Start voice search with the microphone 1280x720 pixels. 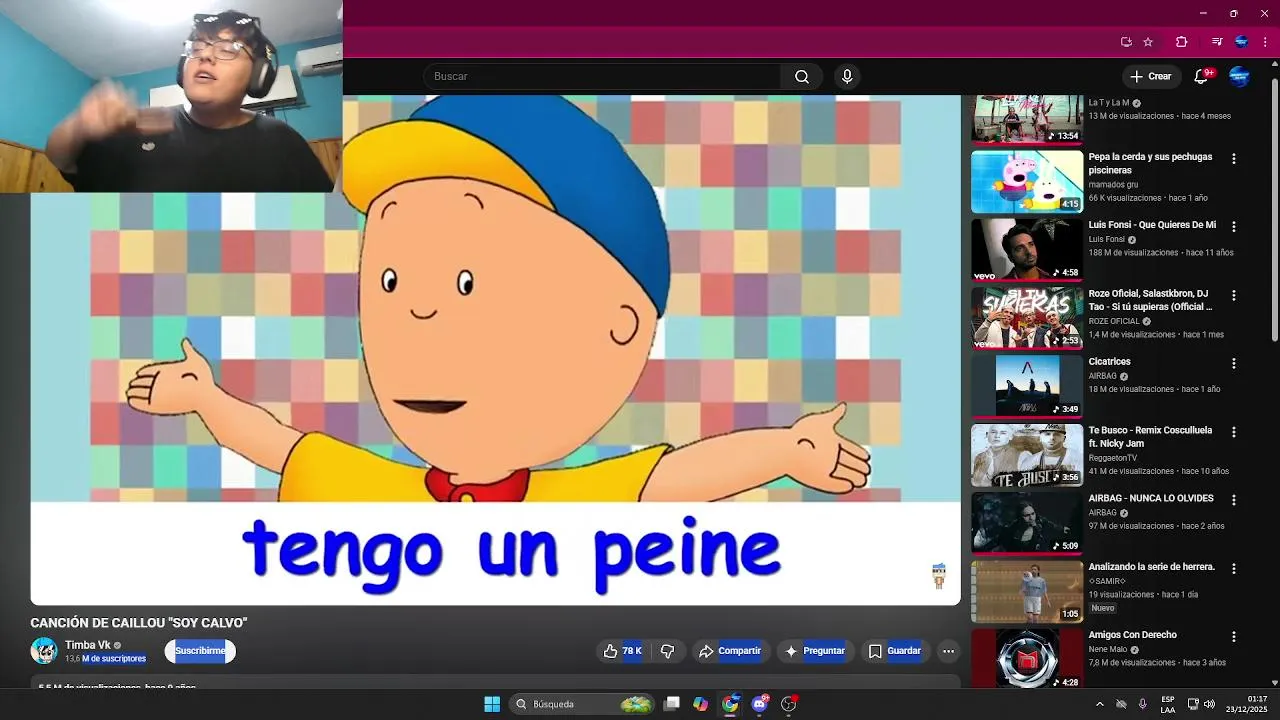pyautogui.click(x=847, y=76)
